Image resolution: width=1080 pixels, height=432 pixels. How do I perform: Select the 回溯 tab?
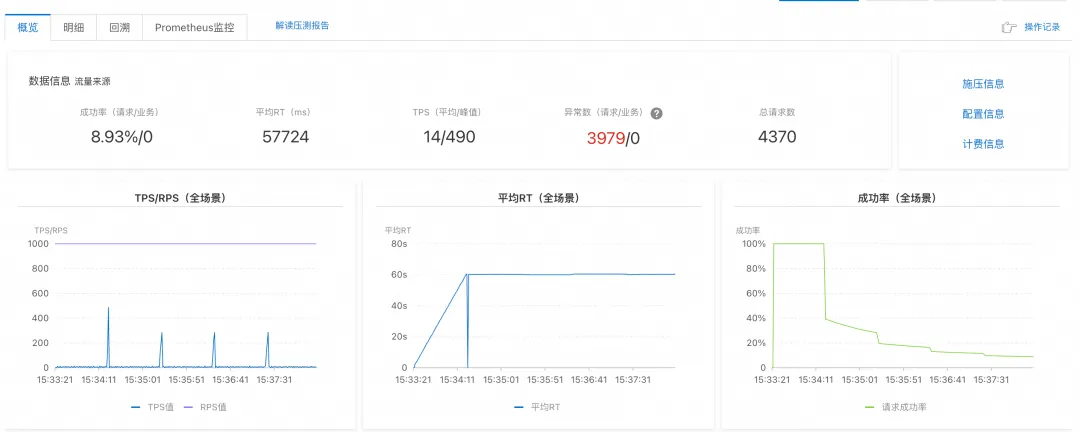click(x=119, y=28)
